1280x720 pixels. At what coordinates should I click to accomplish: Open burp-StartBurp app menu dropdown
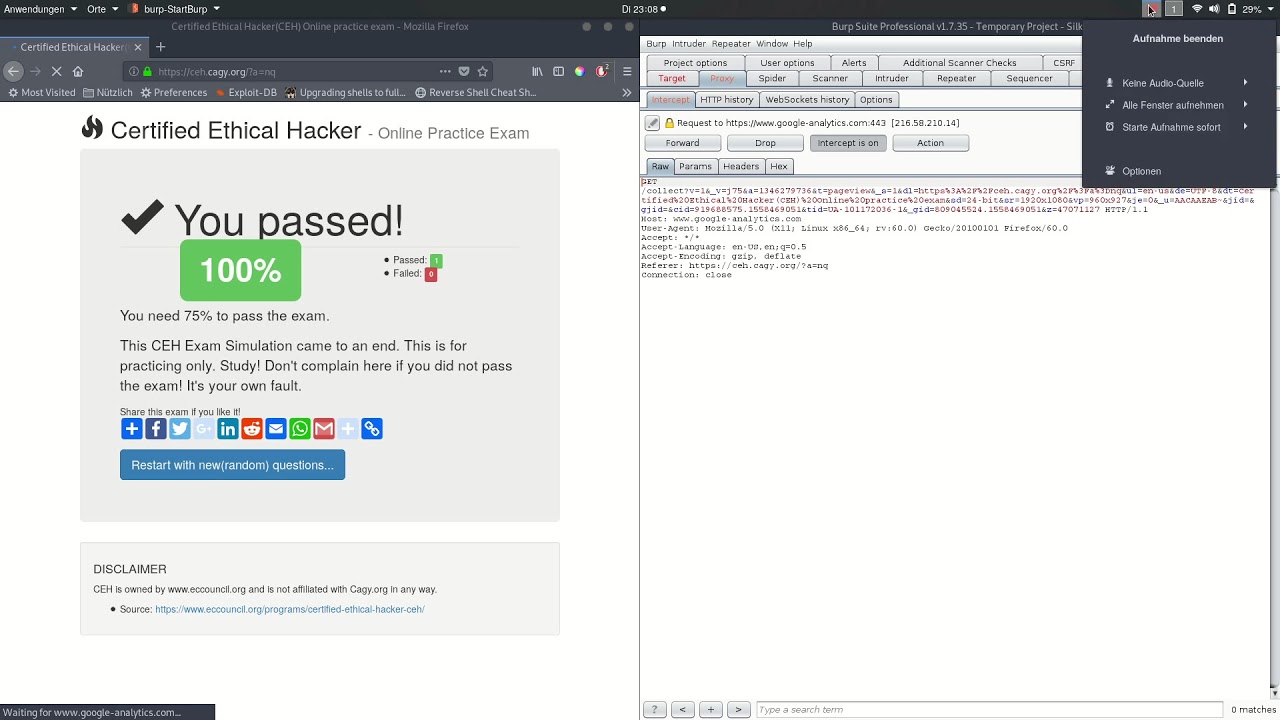[x=175, y=9]
